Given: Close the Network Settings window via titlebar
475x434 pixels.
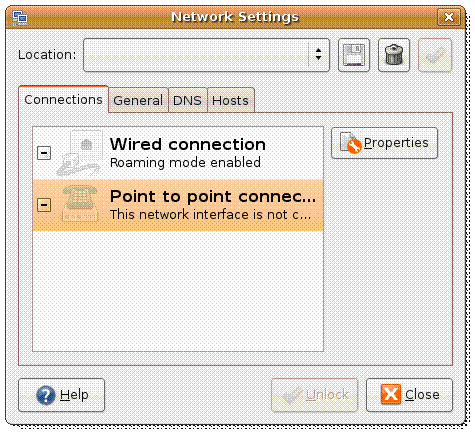Looking at the screenshot, I should [x=449, y=17].
